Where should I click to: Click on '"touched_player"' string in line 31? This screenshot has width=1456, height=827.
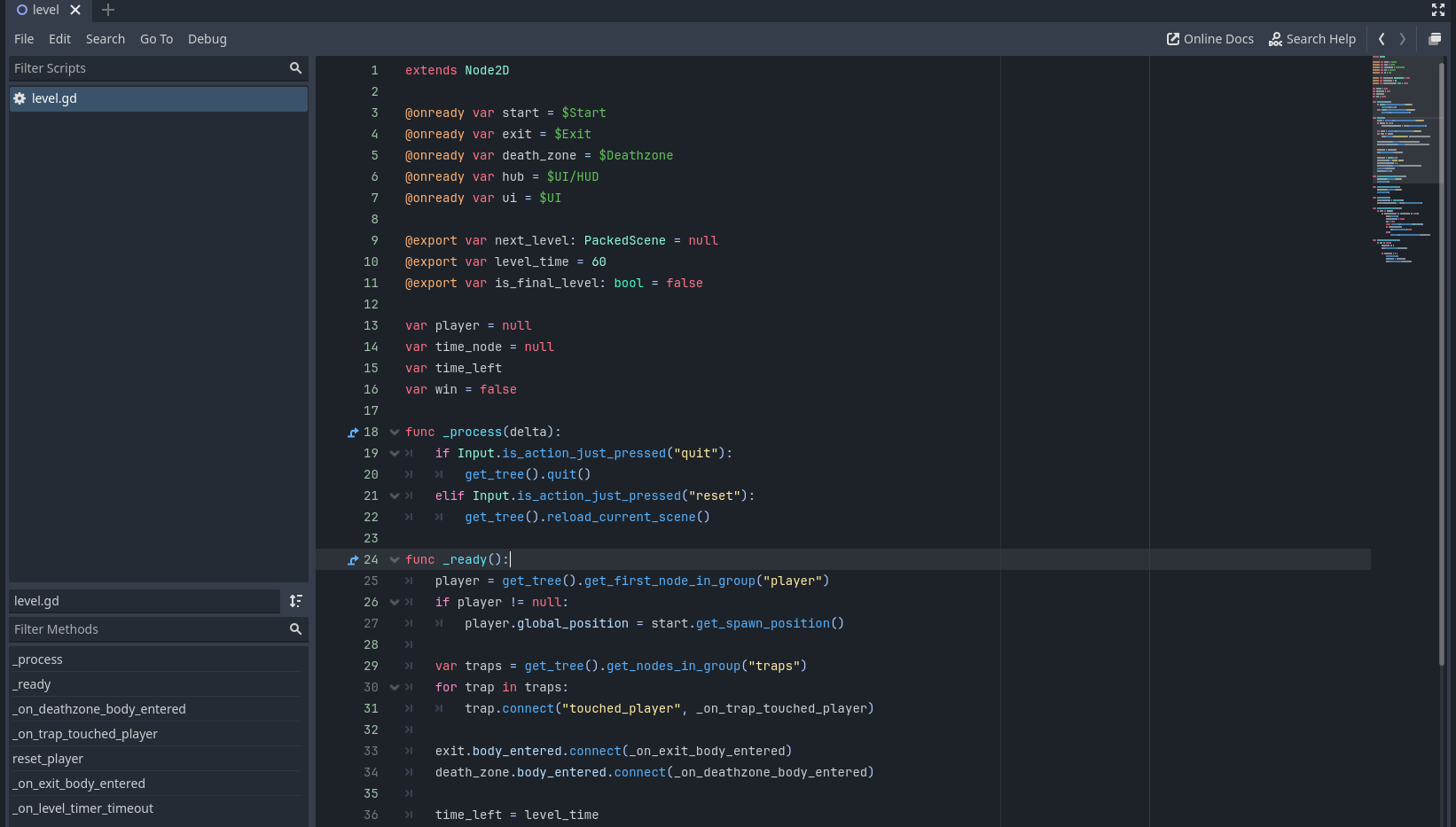pos(621,709)
